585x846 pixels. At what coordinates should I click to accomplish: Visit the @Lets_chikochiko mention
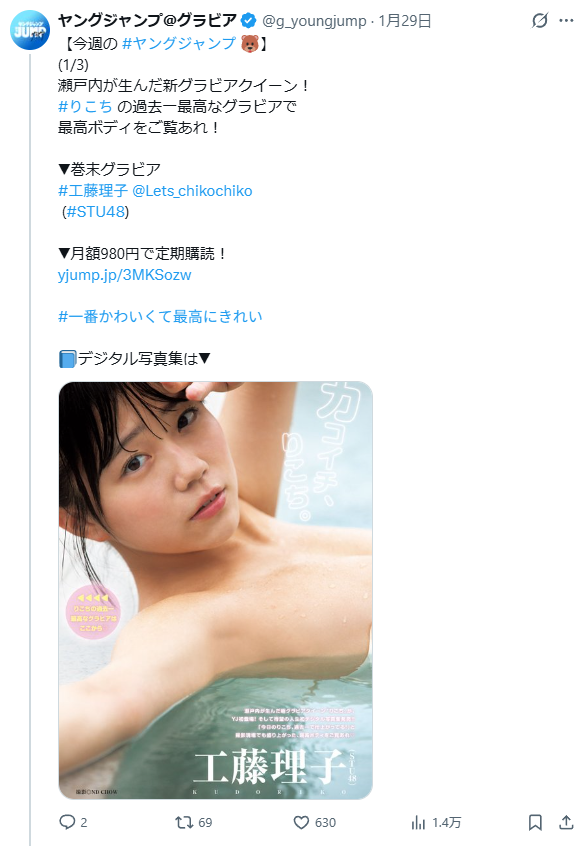(192, 190)
